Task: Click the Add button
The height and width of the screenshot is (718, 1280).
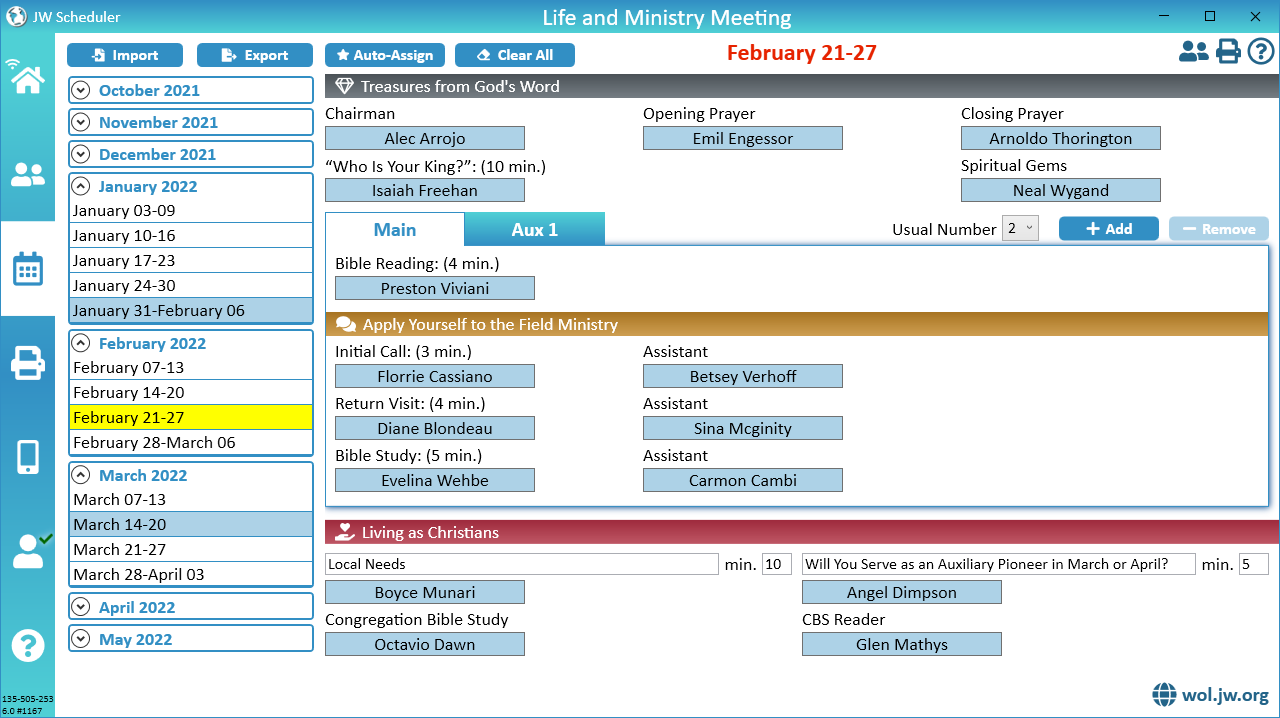Action: (x=1109, y=229)
